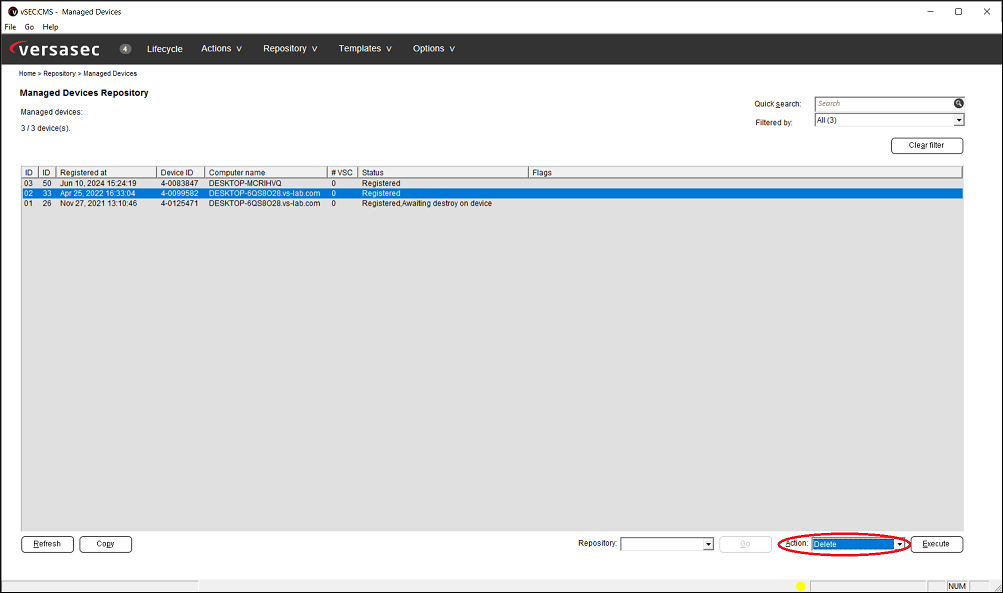Open the Go menu in the menu bar

(x=29, y=27)
